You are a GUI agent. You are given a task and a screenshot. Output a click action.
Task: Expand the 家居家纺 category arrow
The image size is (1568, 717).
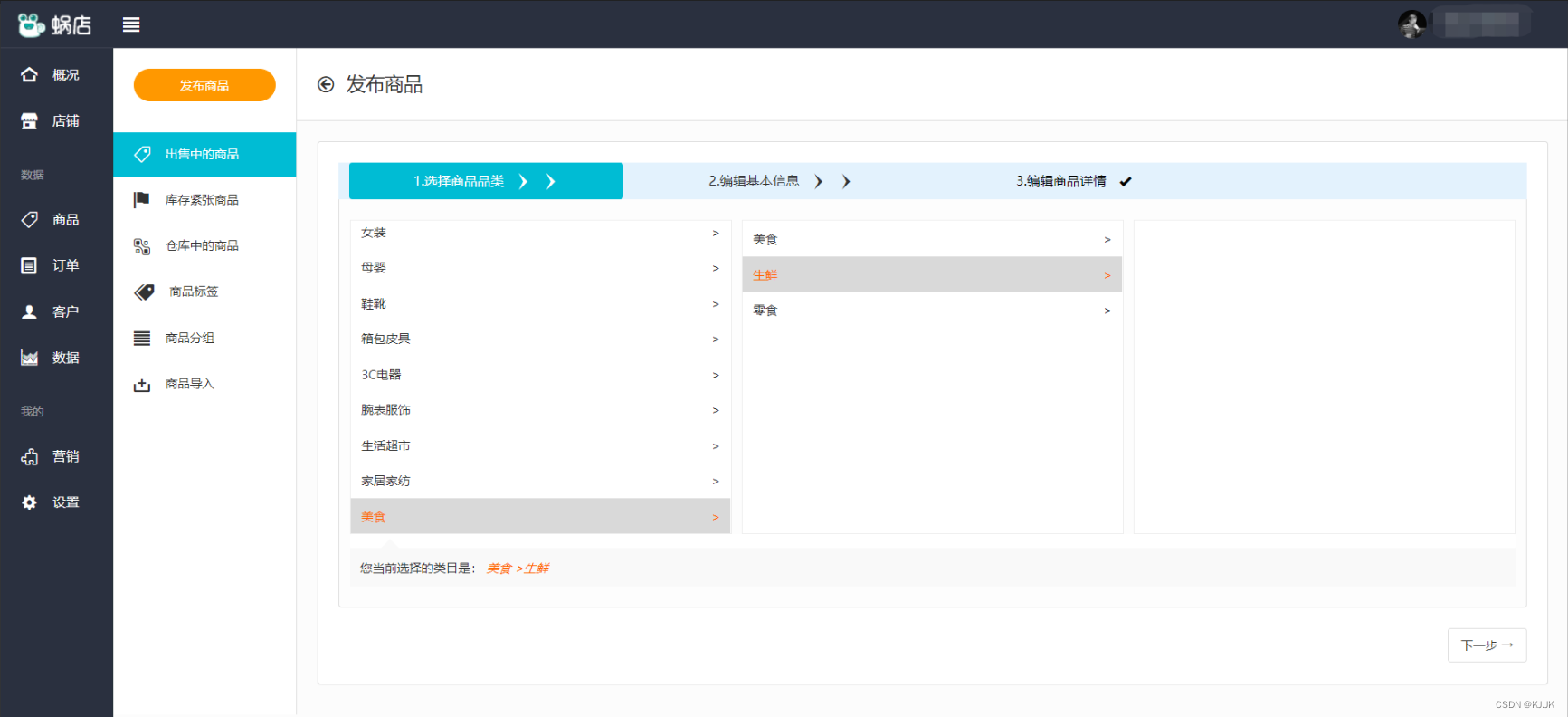pos(716,481)
